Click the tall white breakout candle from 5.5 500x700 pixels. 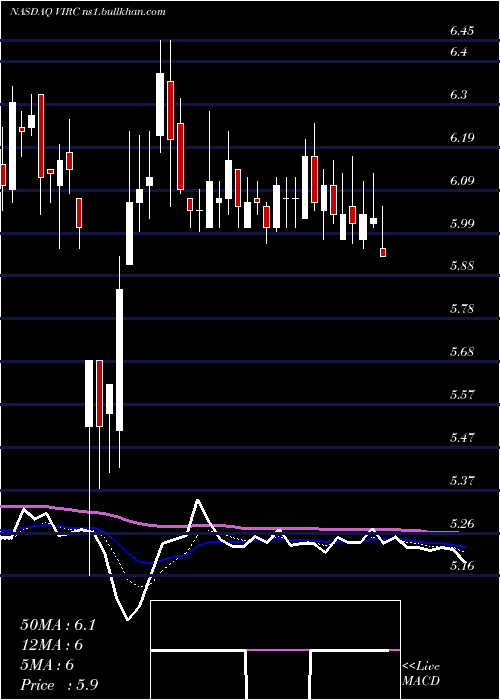[119, 360]
